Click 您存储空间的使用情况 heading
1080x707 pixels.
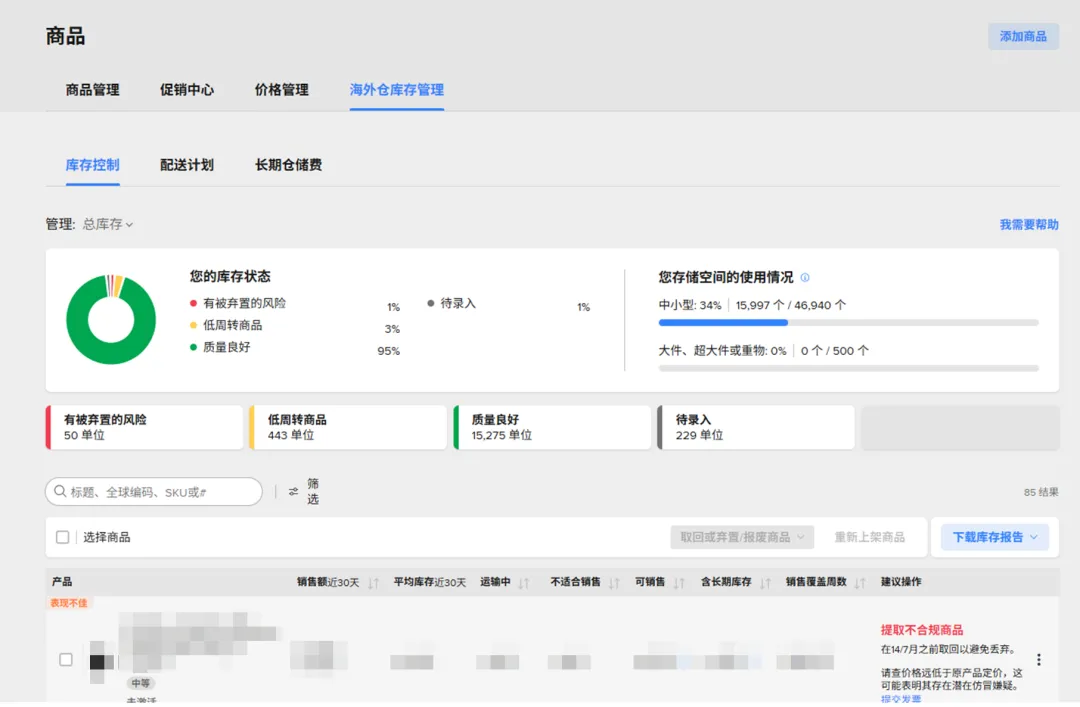coord(726,277)
